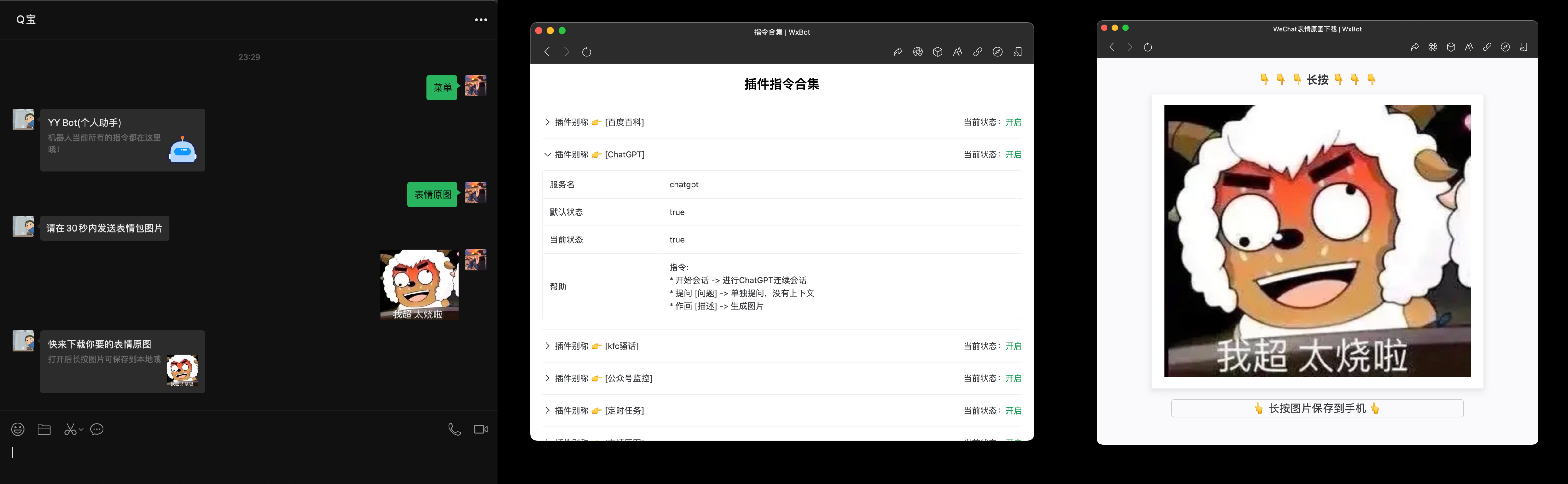Click the file folder icon in chat toolbar
Screen dimensions: 1568x484
pos(44,429)
